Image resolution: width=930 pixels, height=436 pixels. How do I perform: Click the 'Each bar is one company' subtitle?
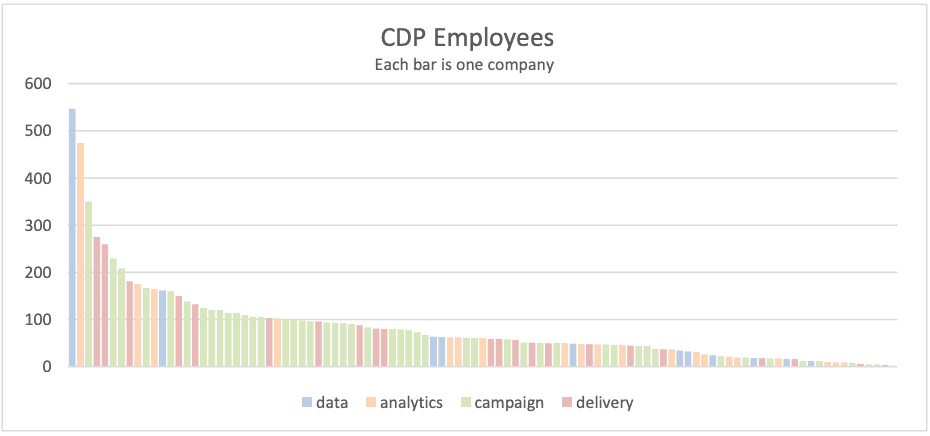pyautogui.click(x=467, y=65)
